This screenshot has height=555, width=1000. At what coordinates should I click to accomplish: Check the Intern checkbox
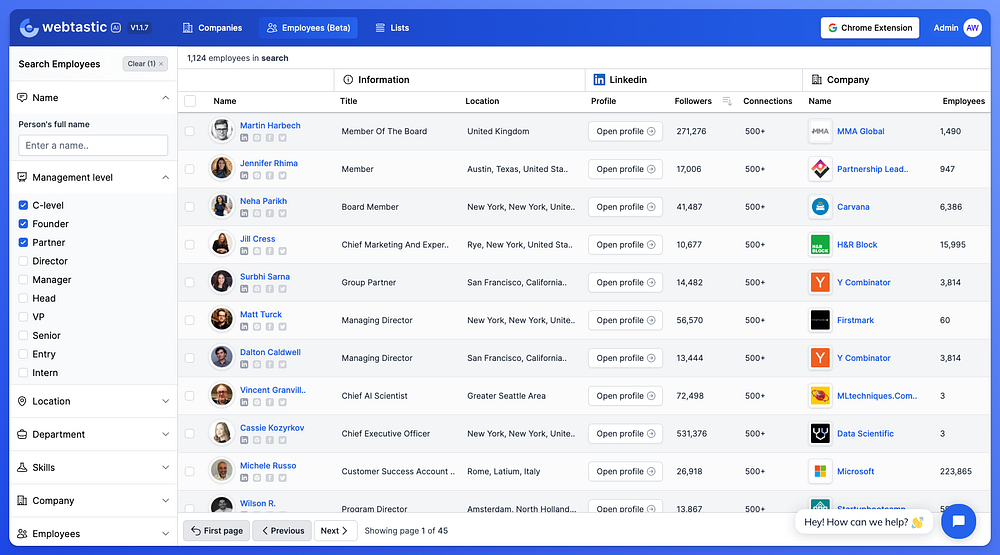pos(23,373)
